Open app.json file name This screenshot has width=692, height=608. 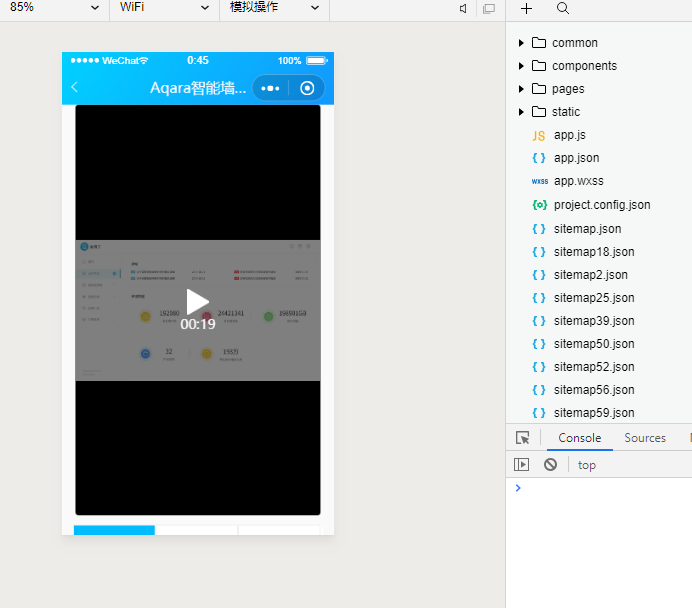(x=576, y=158)
